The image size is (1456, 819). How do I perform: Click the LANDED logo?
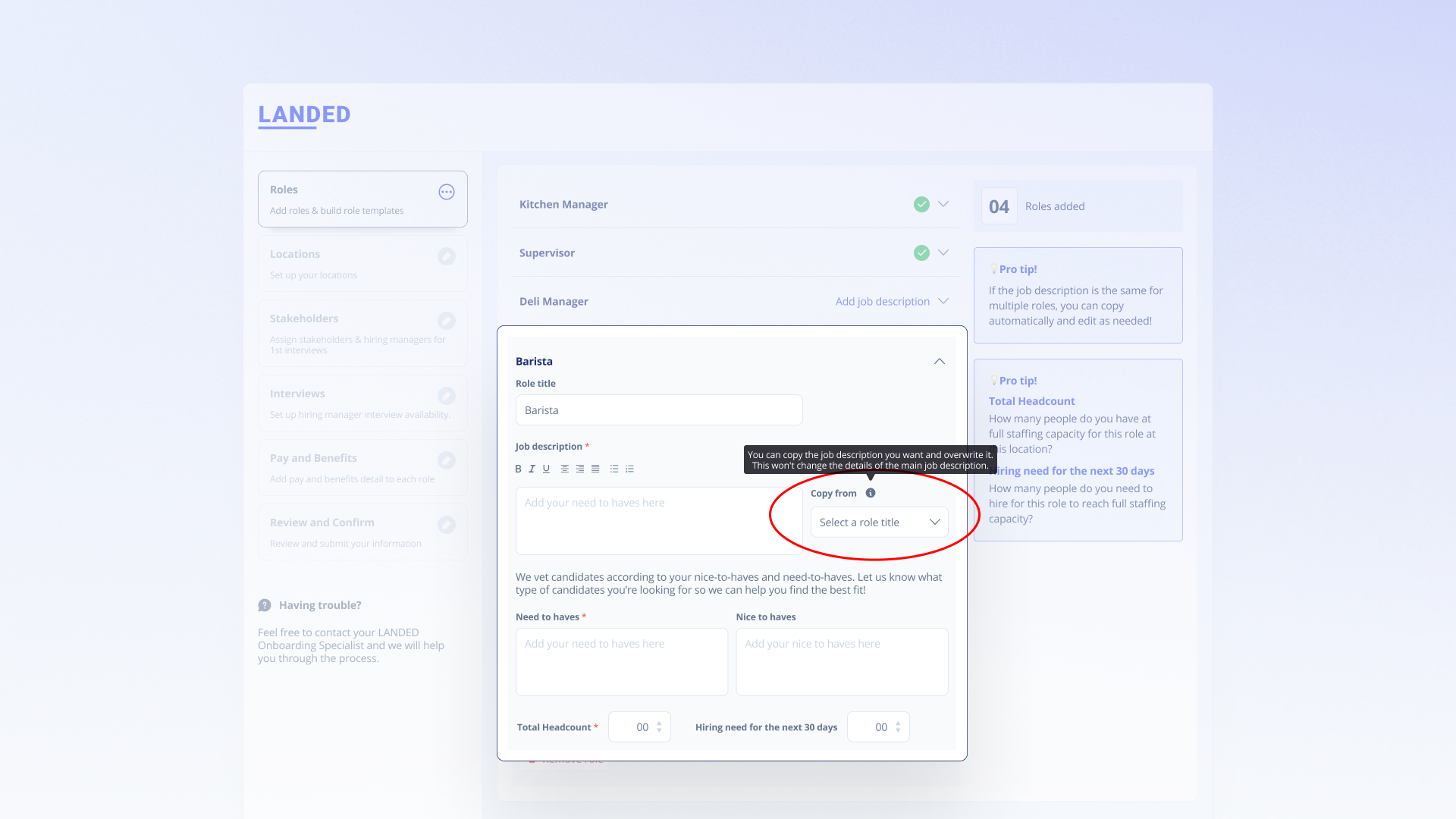point(304,115)
